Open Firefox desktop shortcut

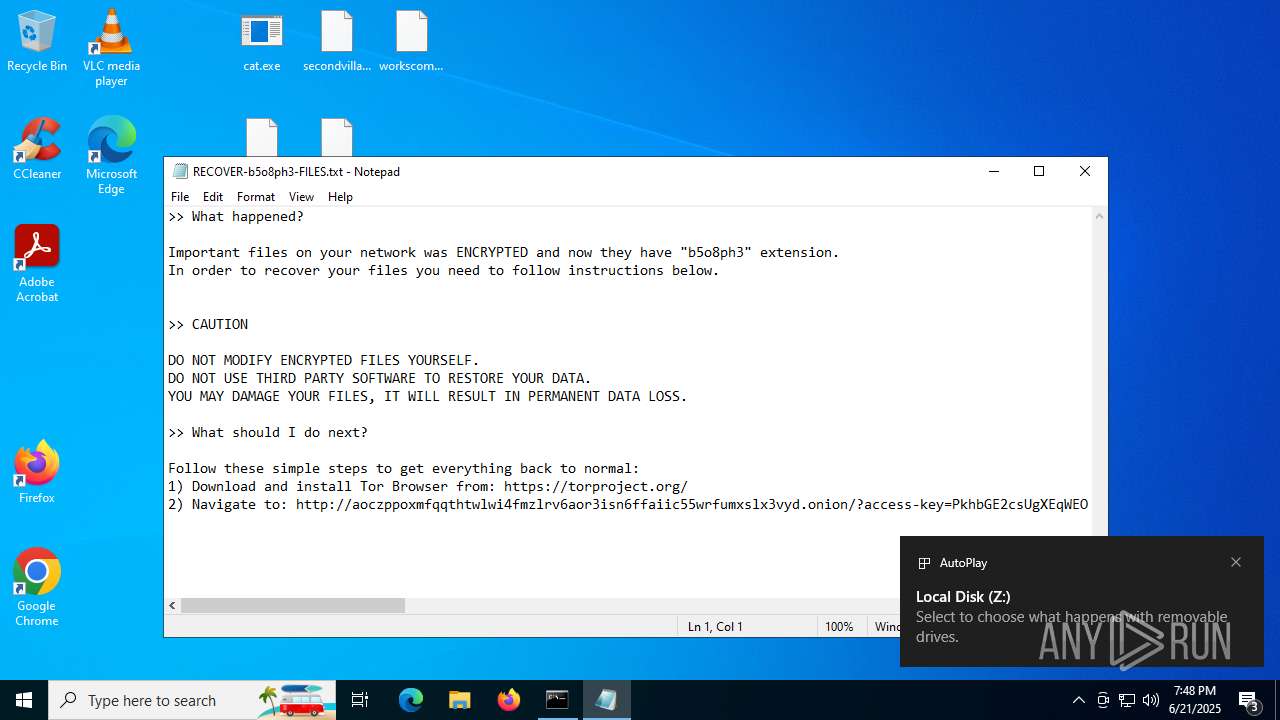click(x=37, y=472)
